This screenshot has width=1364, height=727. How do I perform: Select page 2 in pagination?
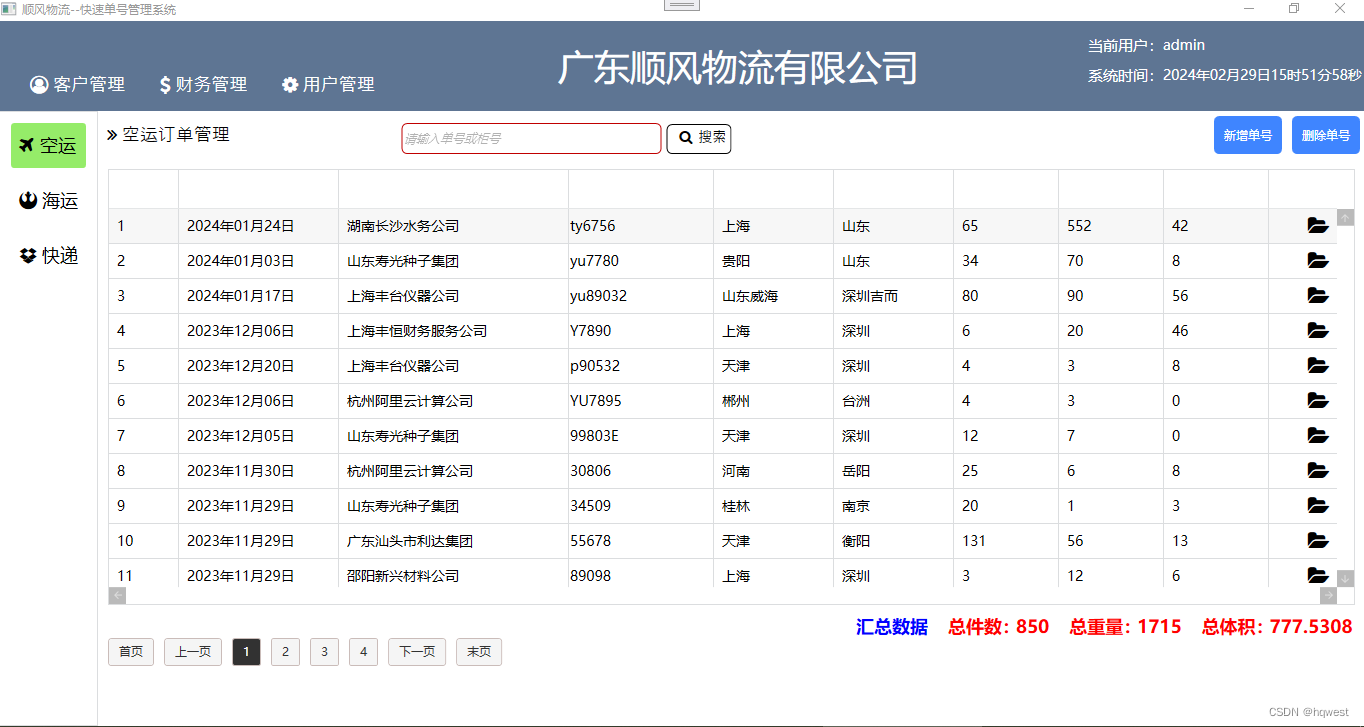tap(285, 652)
